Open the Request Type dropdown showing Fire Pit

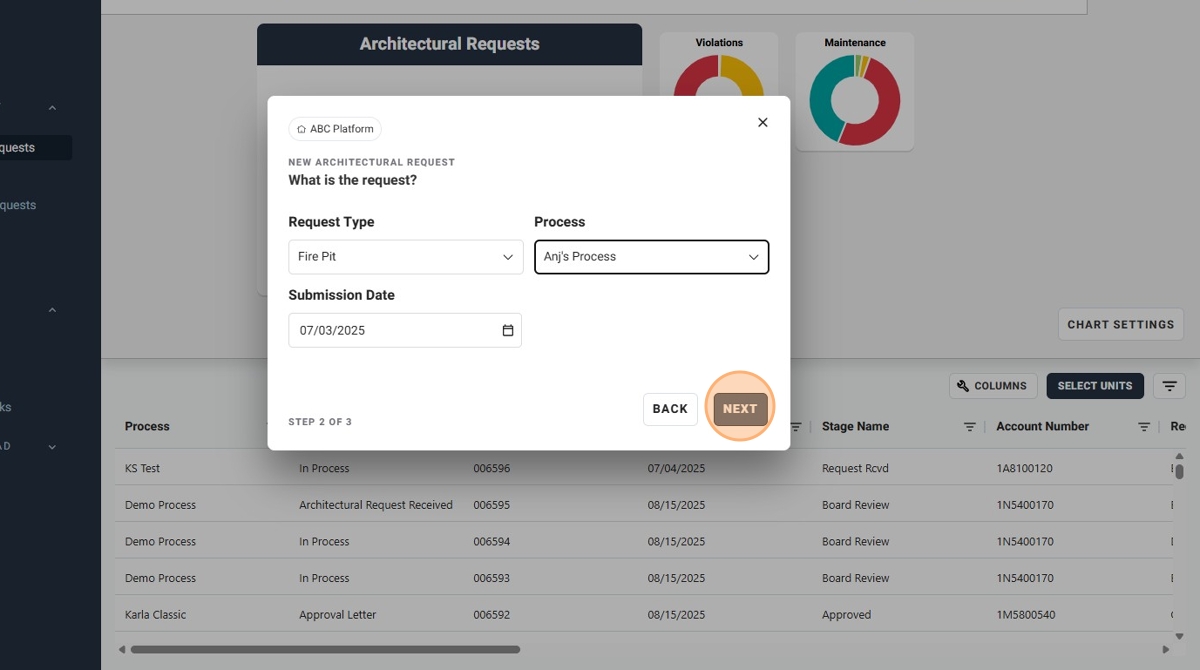(406, 257)
